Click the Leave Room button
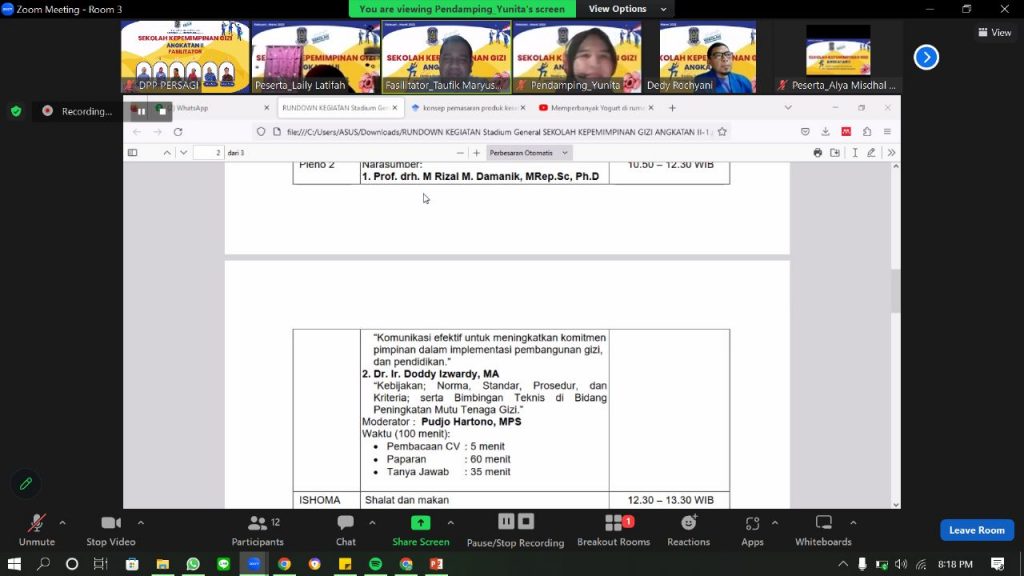 (x=976, y=530)
